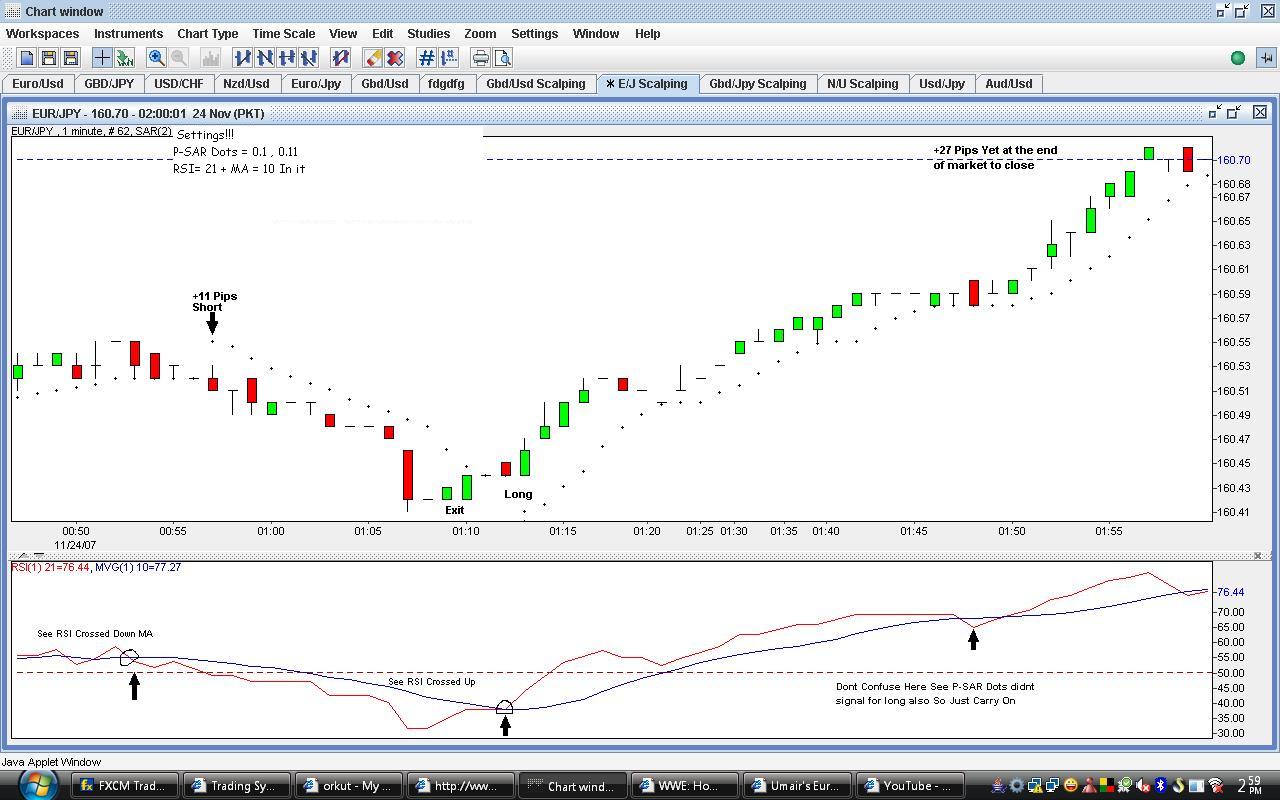Screen dimensions: 1280x800
Task: Switch to the USD/CHF tab
Action: coord(179,84)
